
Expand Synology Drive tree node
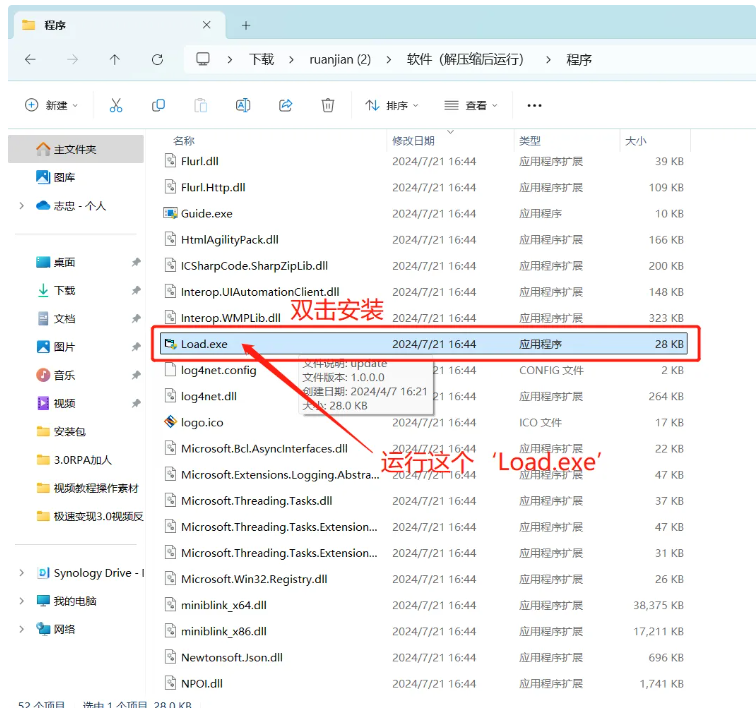point(21,573)
